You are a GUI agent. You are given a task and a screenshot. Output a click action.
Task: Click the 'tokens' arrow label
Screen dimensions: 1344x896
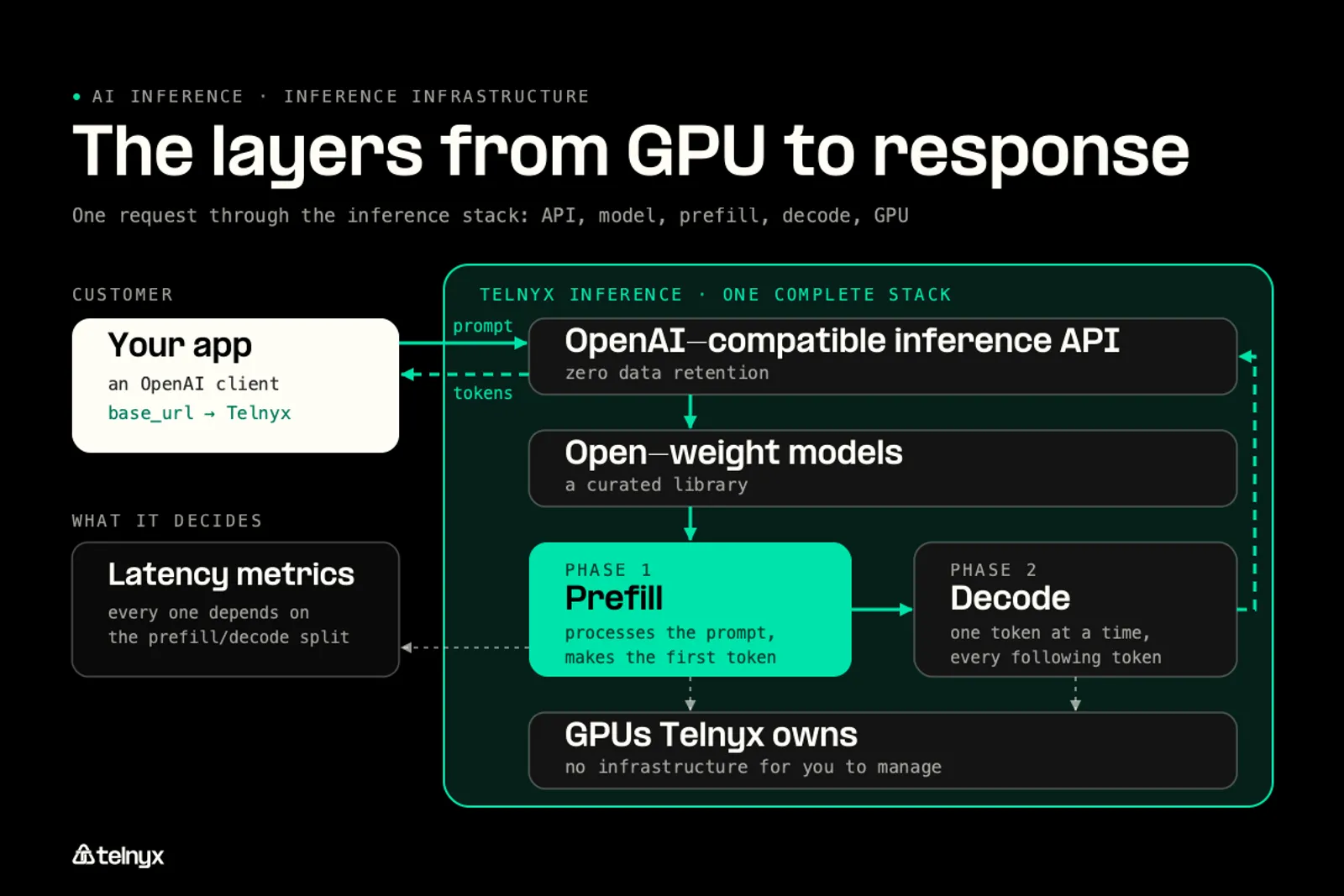pos(483,393)
